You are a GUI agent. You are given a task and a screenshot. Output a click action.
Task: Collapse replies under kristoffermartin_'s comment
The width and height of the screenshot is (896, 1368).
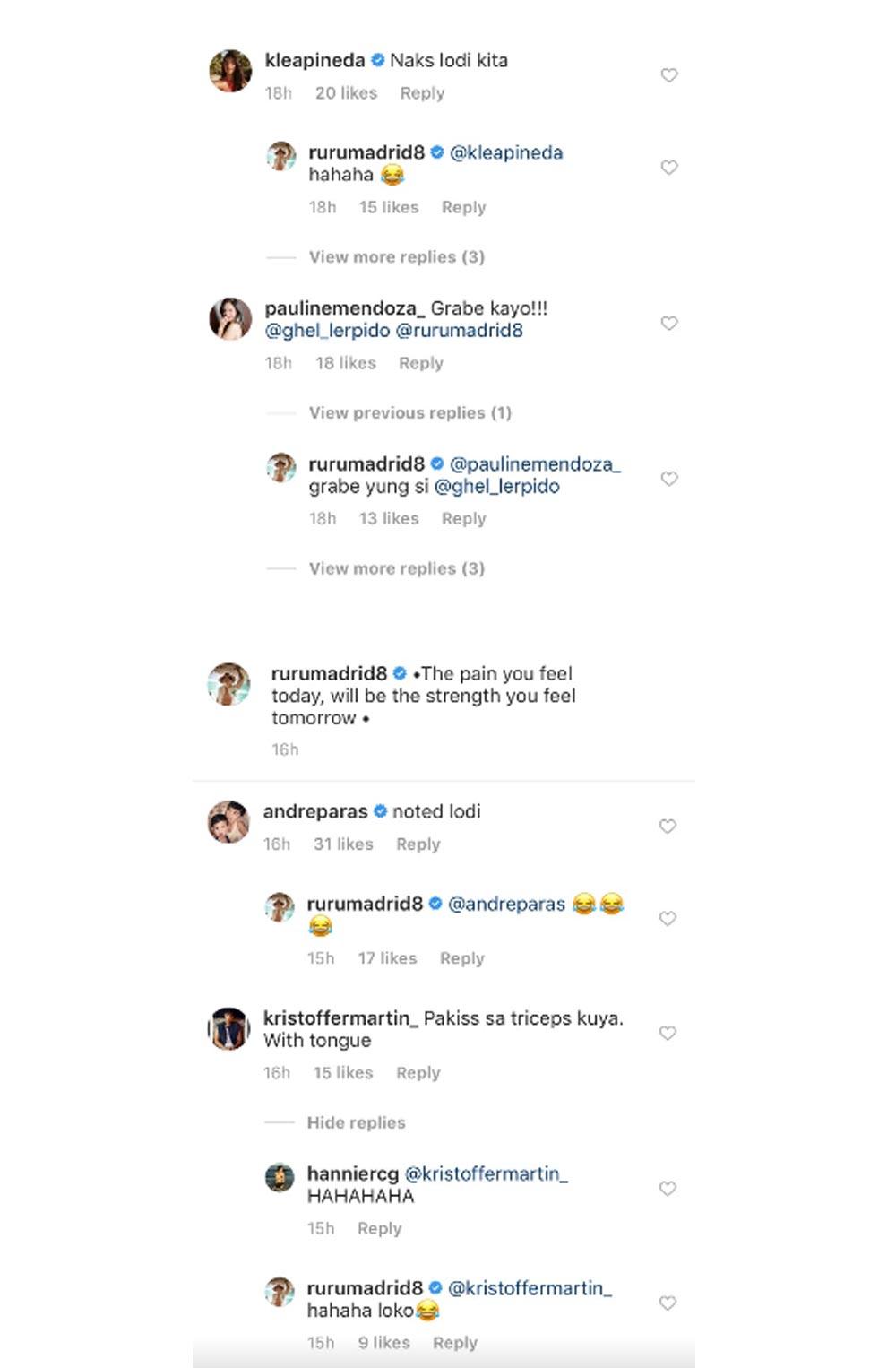tap(356, 1122)
